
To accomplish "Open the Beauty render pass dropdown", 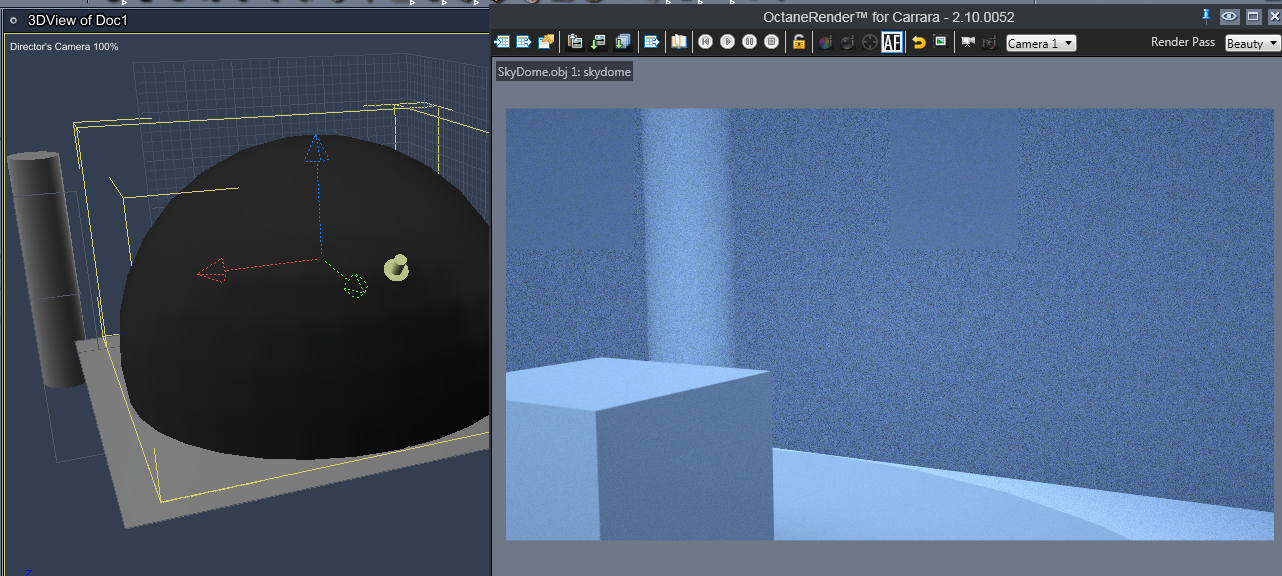I will point(1252,43).
